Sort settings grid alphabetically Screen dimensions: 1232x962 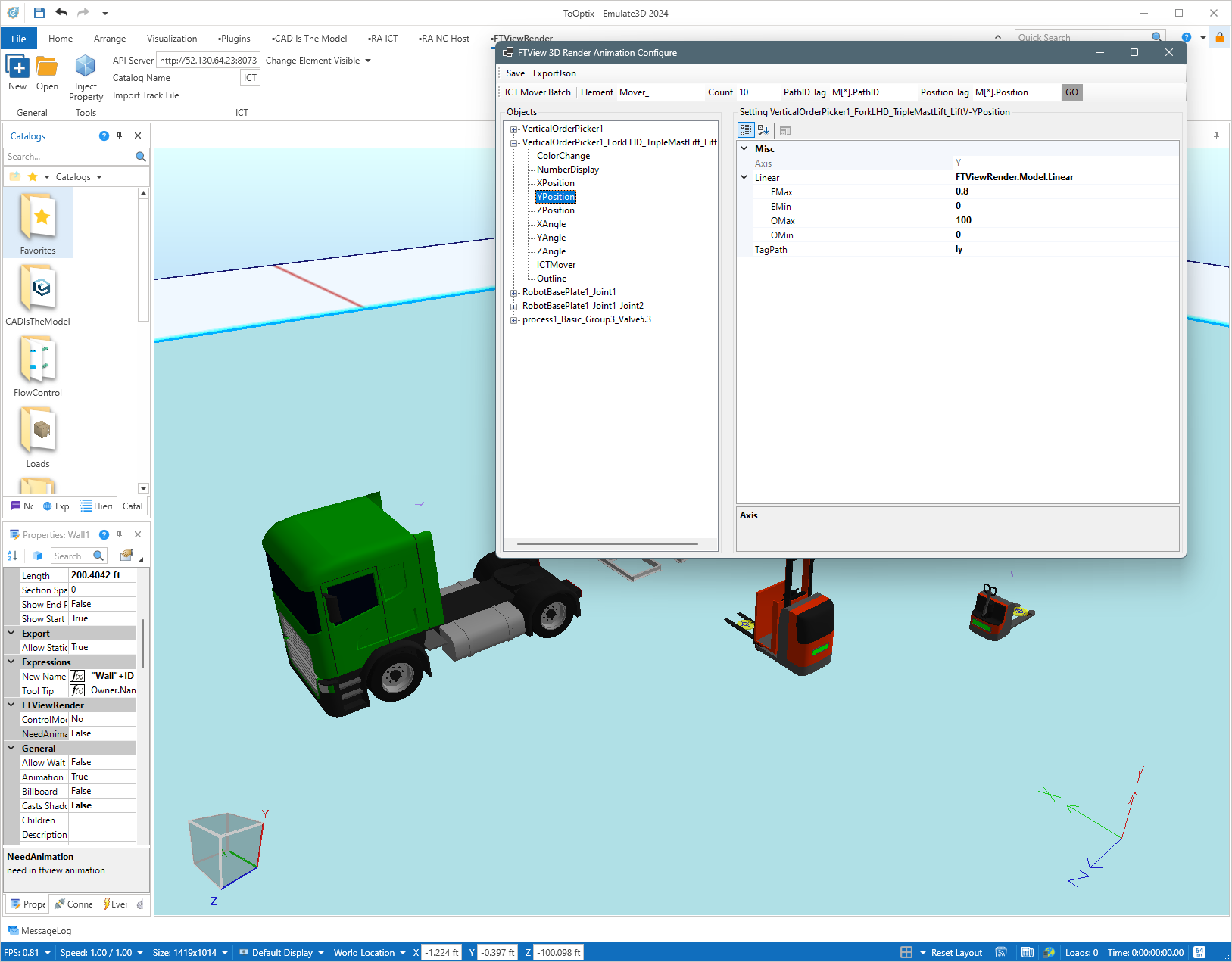[763, 131]
